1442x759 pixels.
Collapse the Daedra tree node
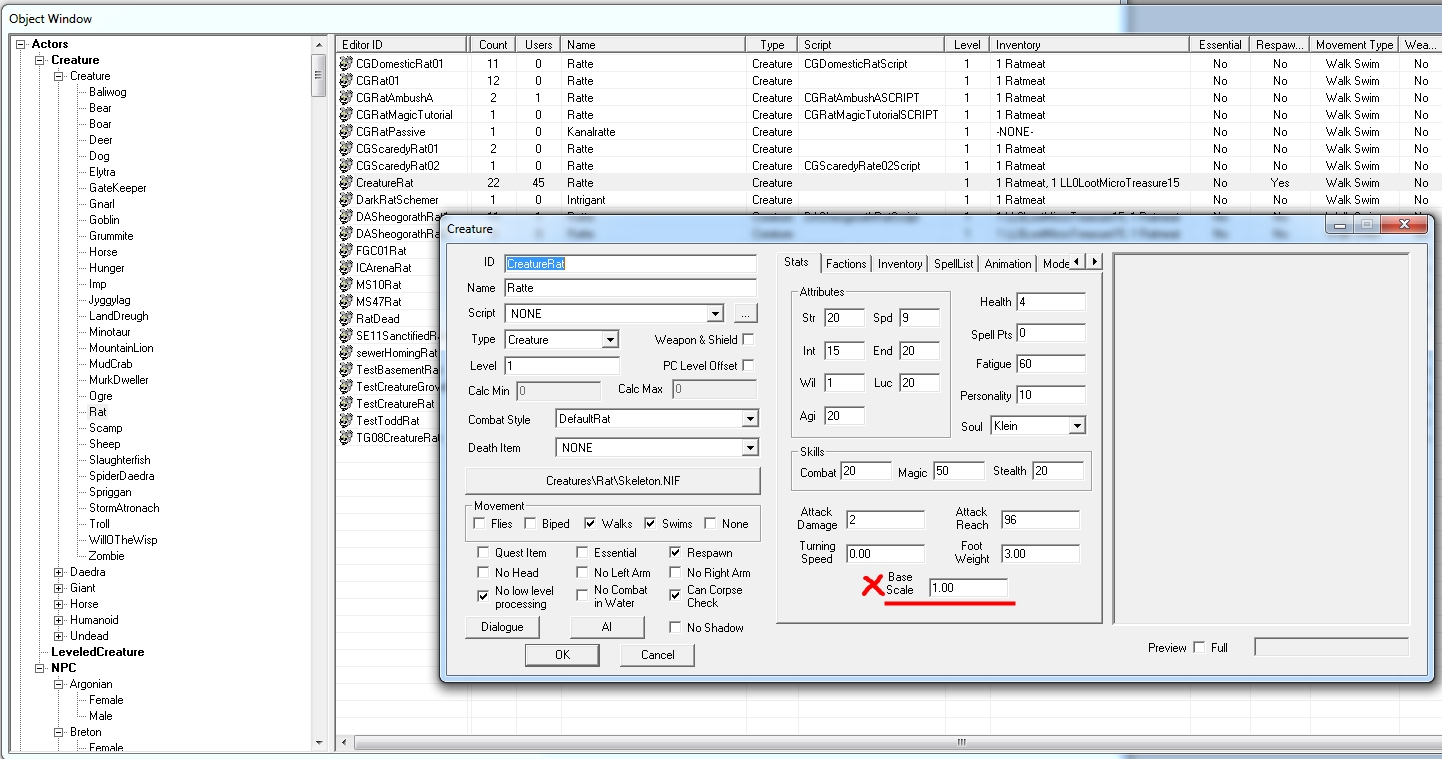click(59, 572)
